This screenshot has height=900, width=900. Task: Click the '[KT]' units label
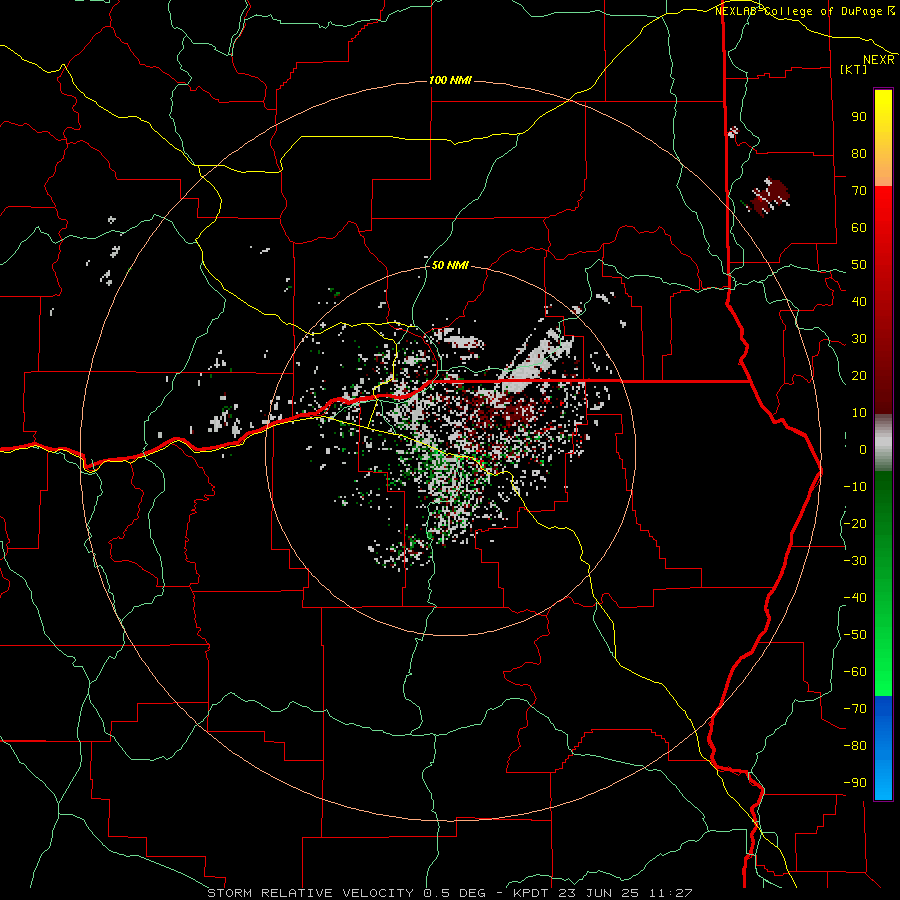[854, 69]
